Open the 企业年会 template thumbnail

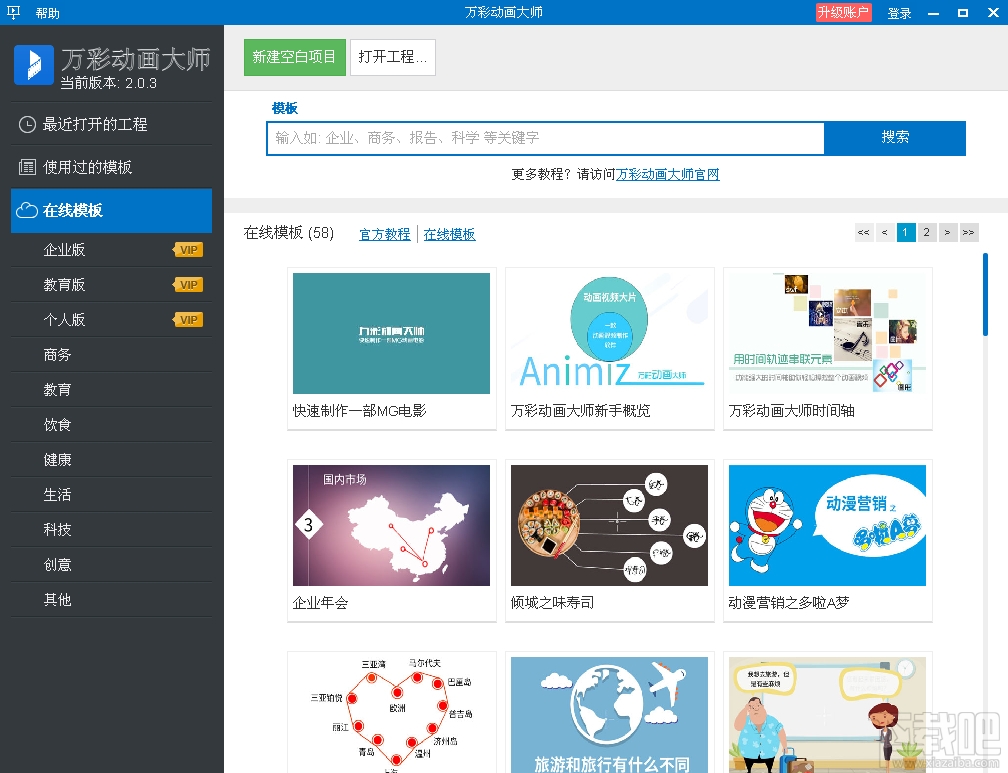(391, 525)
